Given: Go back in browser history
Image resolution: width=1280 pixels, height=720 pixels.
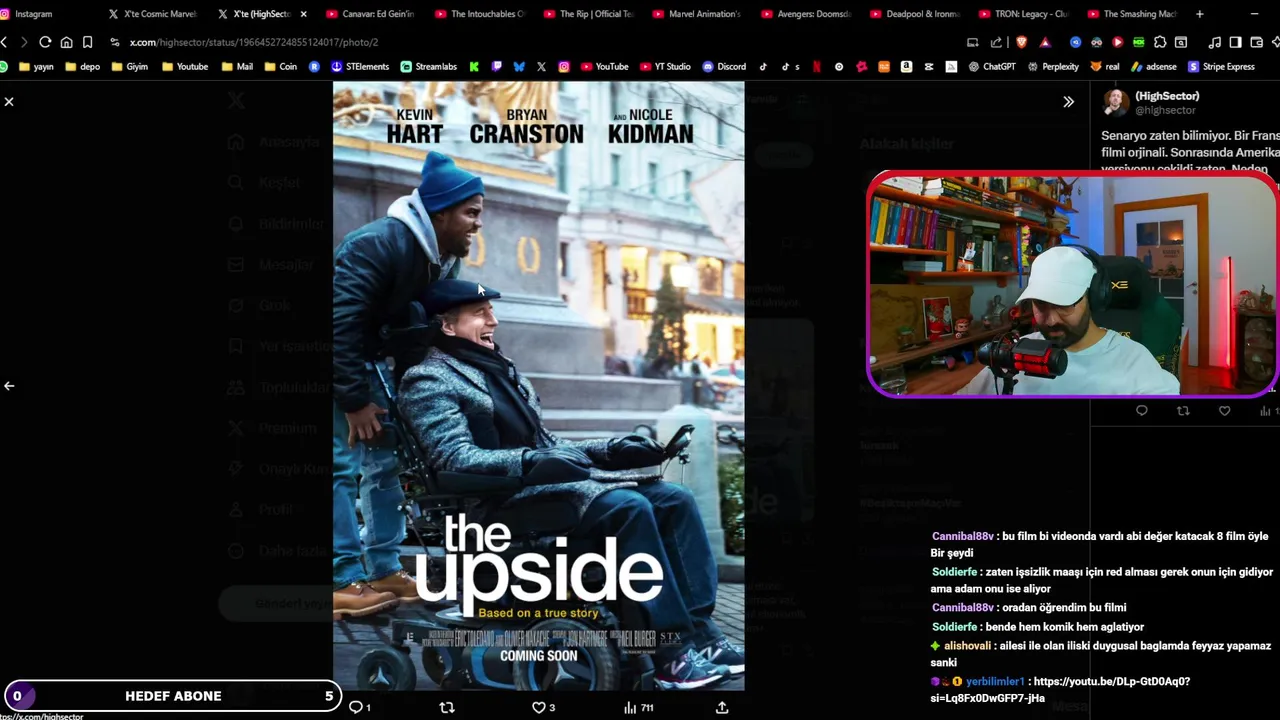Looking at the screenshot, I should 5,42.
